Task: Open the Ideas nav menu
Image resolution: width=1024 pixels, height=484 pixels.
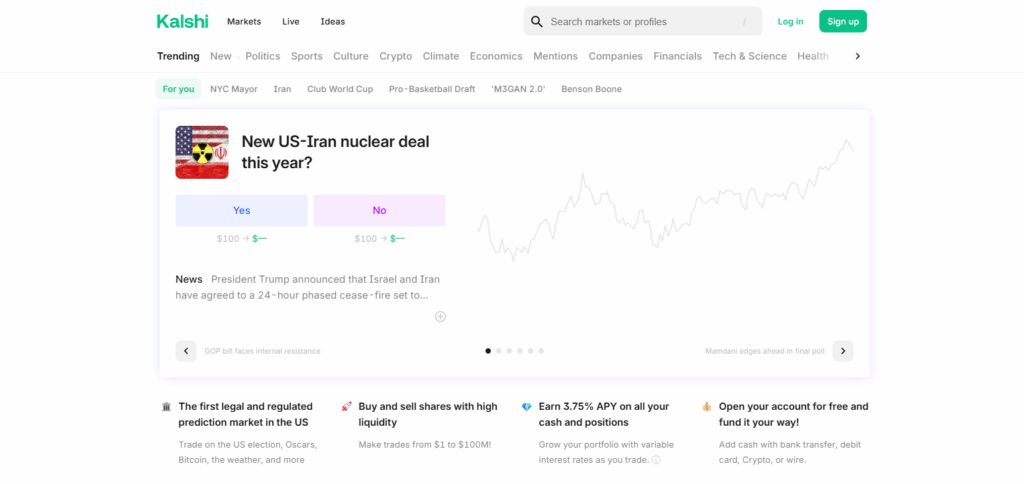Action: pyautogui.click(x=332, y=22)
